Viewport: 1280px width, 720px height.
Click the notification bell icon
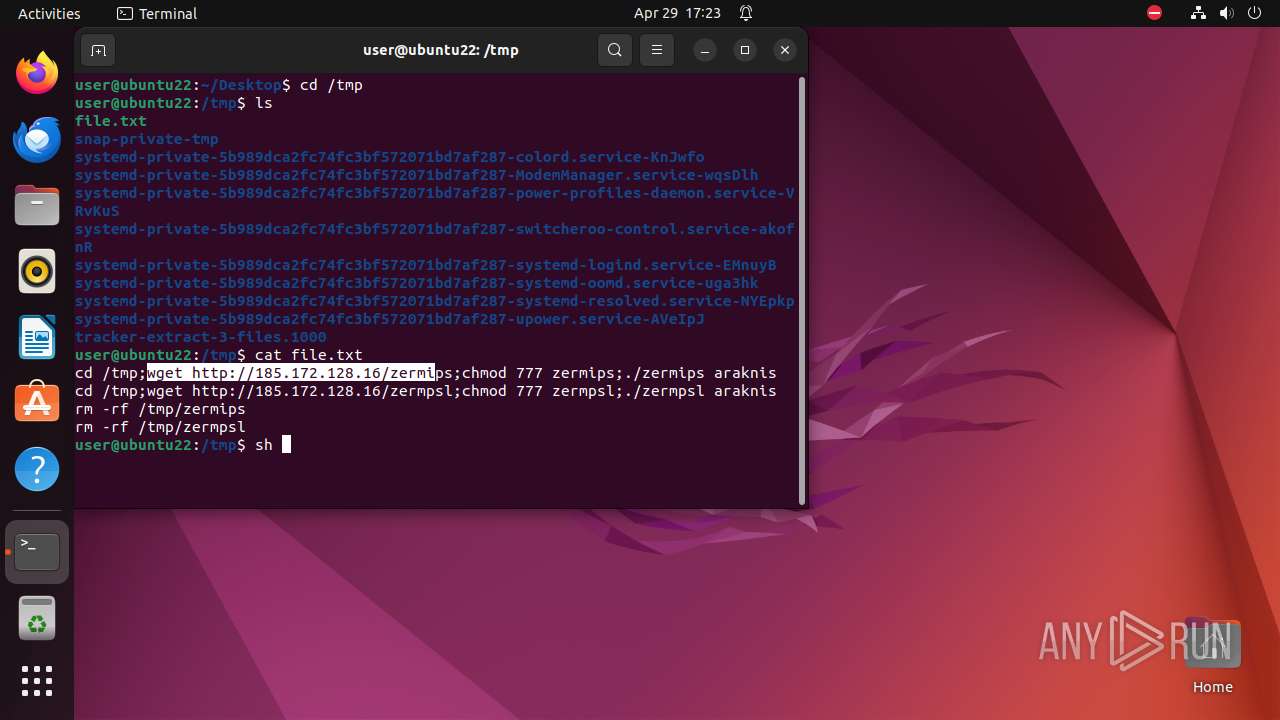(746, 13)
